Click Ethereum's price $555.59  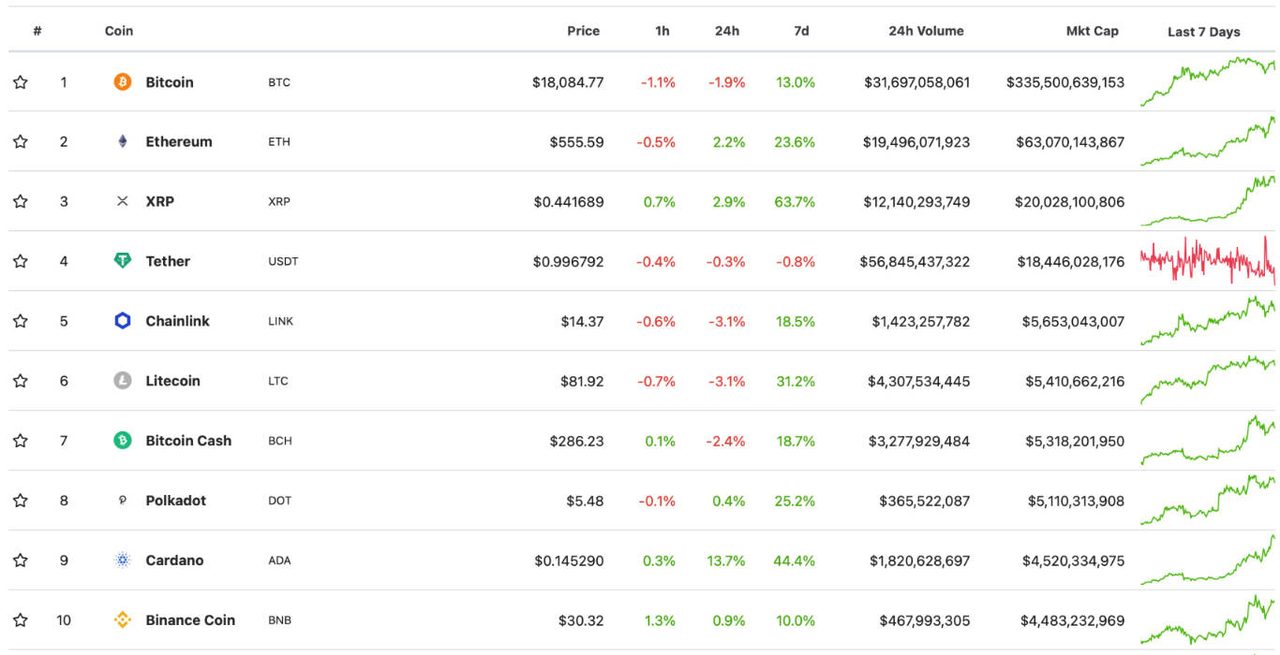577,142
